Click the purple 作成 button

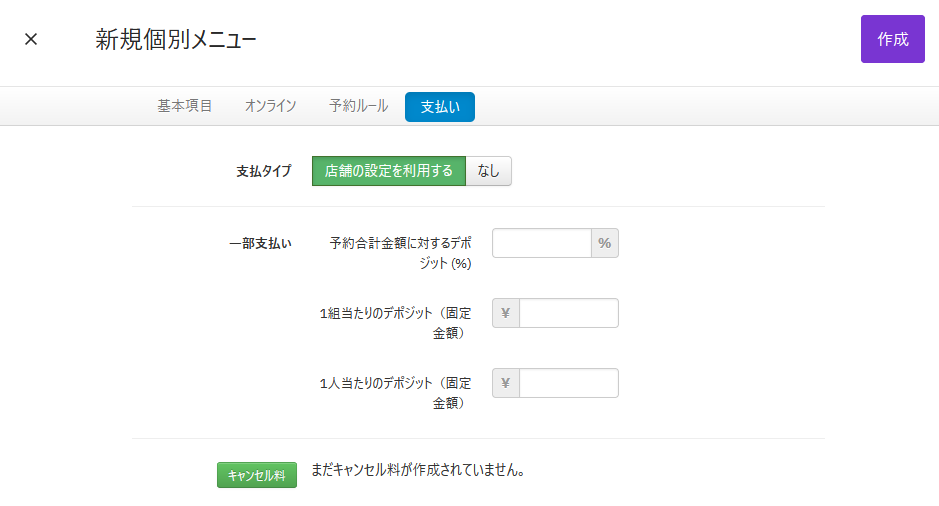pos(892,40)
